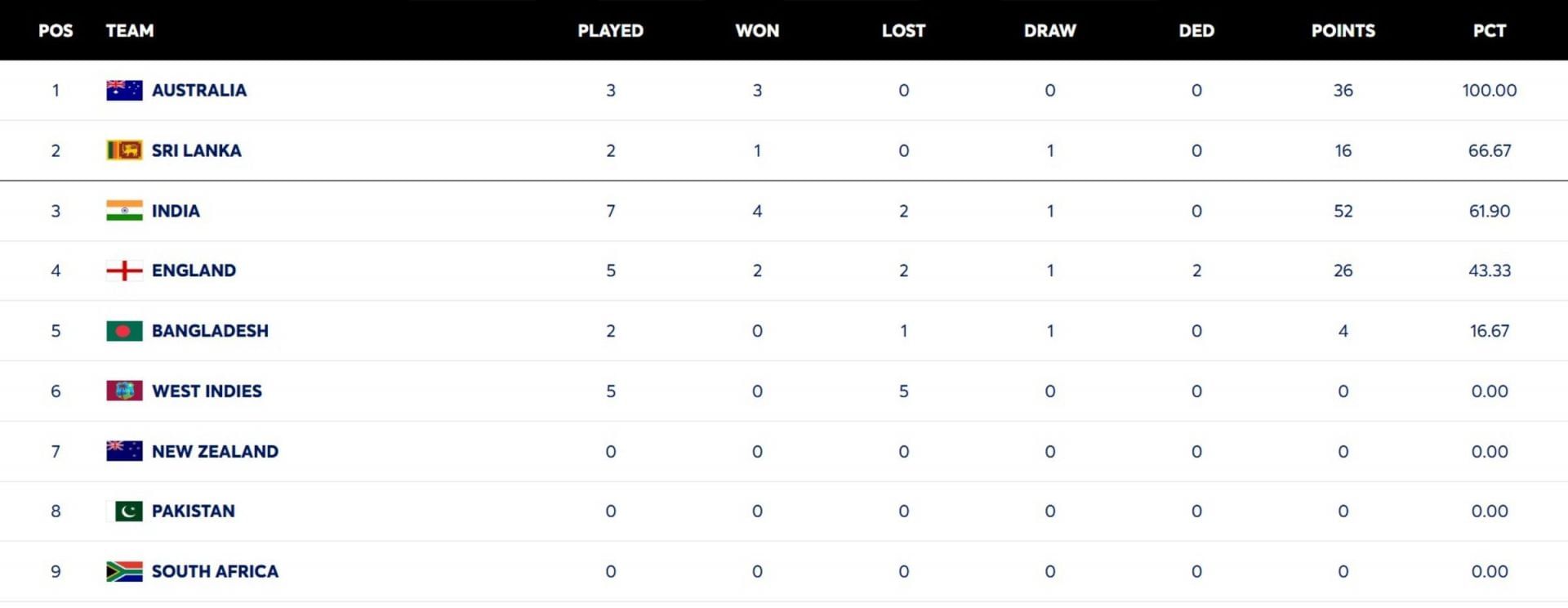Screen dimensions: 1568x608
Task: Sort by the POINTS column header
Action: pos(1343,31)
